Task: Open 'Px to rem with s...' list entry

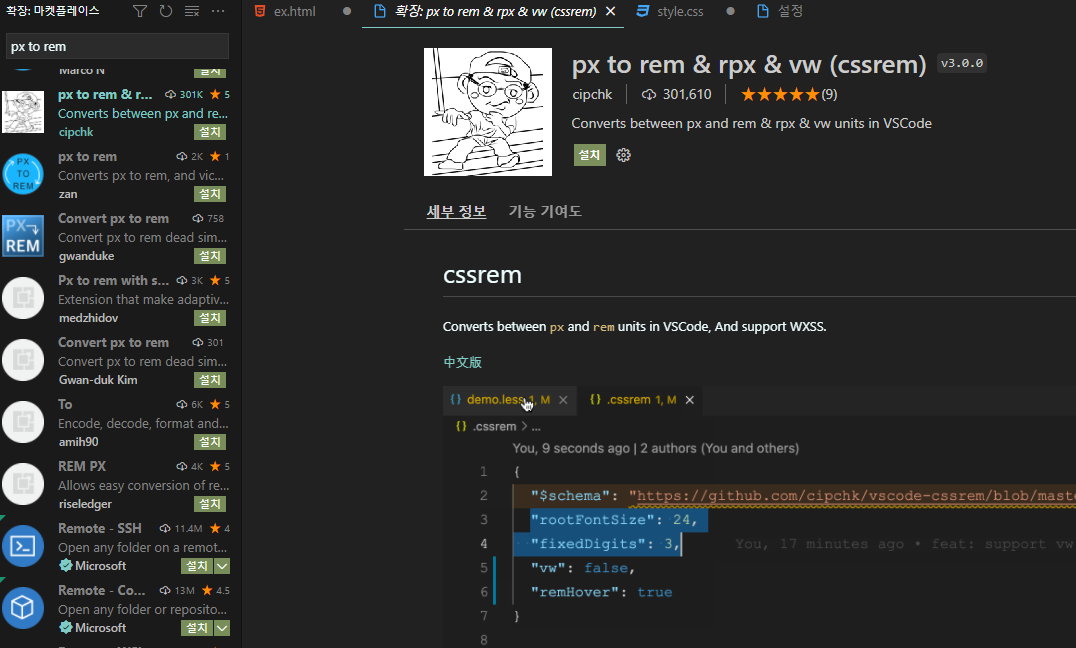Action: (x=113, y=280)
